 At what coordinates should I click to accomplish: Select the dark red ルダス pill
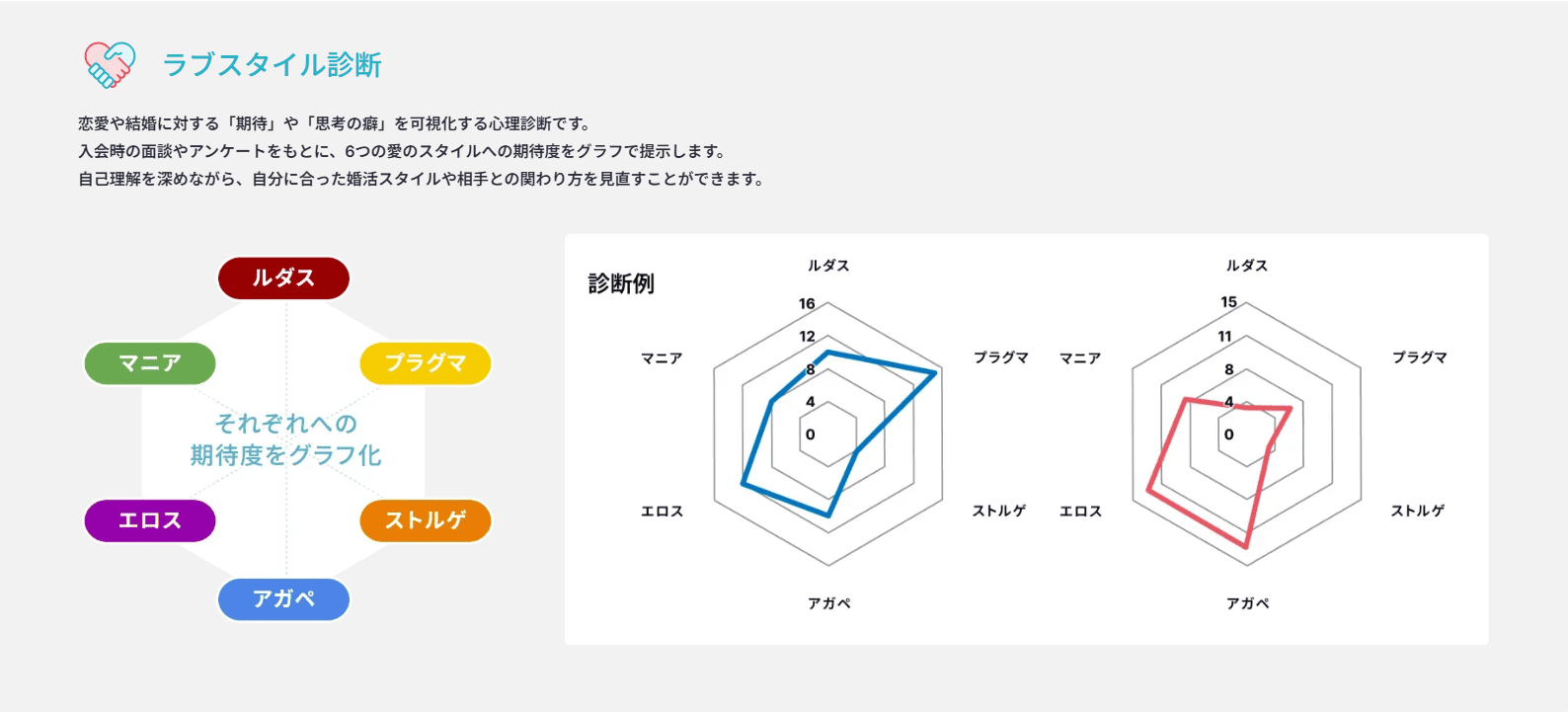click(x=283, y=277)
